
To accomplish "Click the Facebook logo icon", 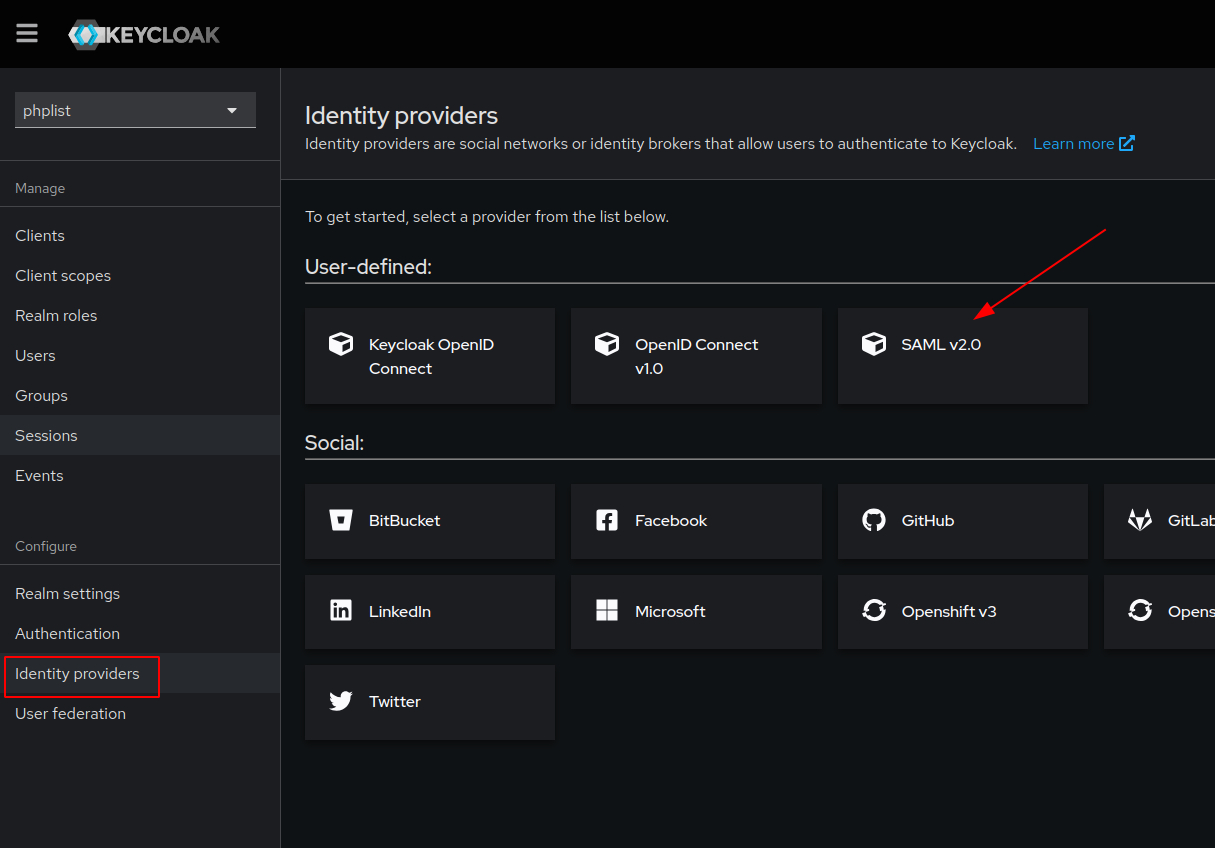I will click(x=607, y=520).
